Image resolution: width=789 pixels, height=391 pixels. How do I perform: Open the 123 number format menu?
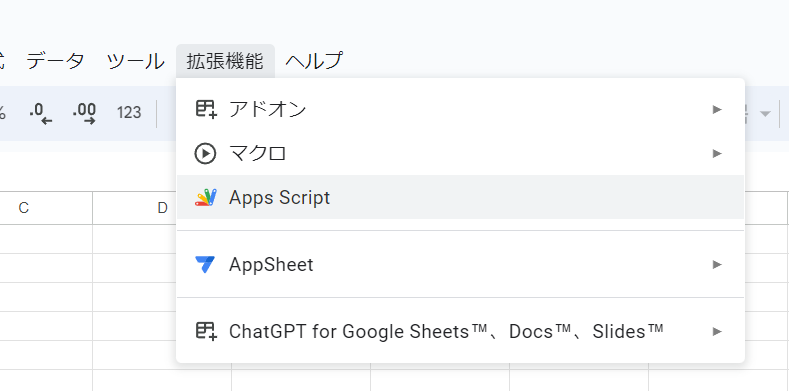[x=129, y=113]
